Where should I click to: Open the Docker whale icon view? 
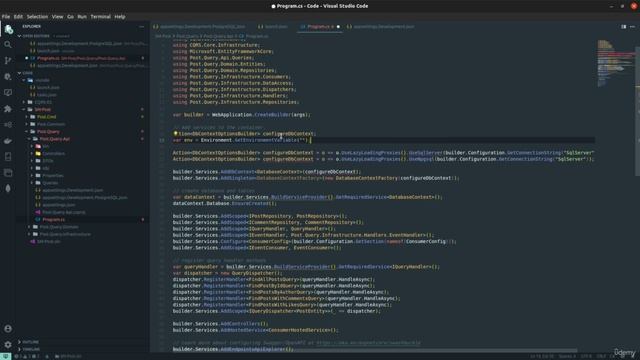8,141
